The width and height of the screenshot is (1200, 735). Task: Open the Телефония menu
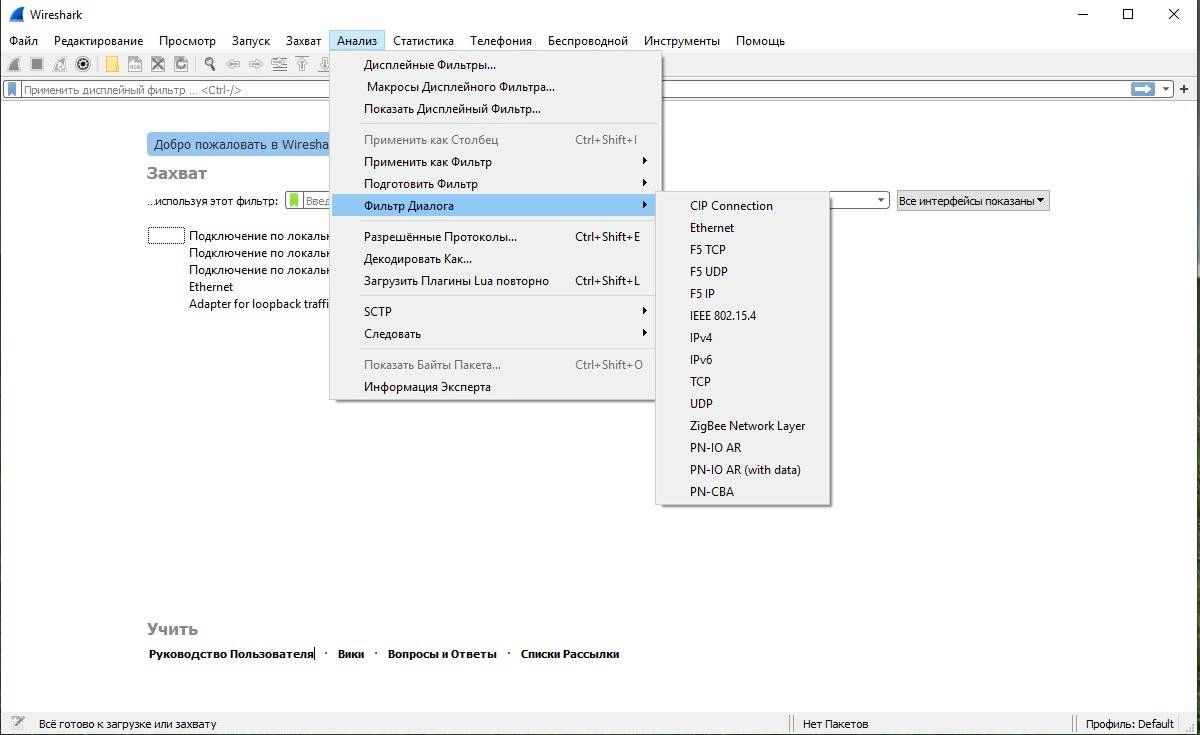(x=501, y=41)
